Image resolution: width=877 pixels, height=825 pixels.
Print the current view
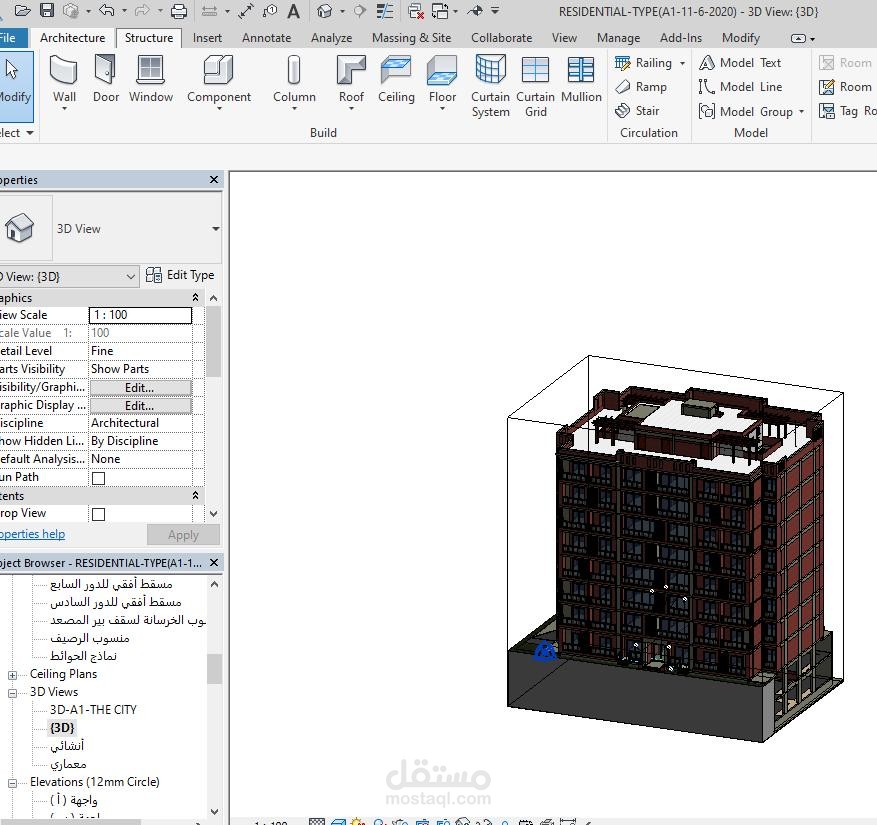click(178, 11)
